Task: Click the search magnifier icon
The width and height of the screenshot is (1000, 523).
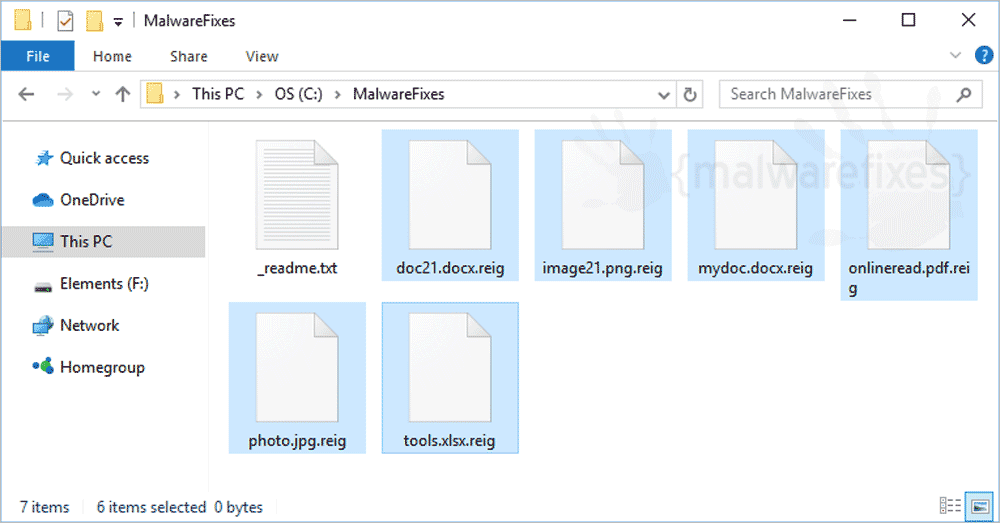Action: (964, 94)
